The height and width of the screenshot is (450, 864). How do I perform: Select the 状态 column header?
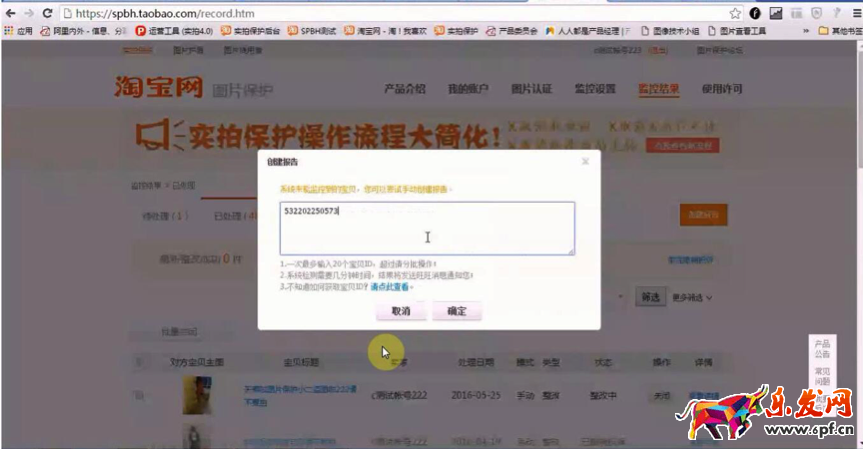[603, 362]
